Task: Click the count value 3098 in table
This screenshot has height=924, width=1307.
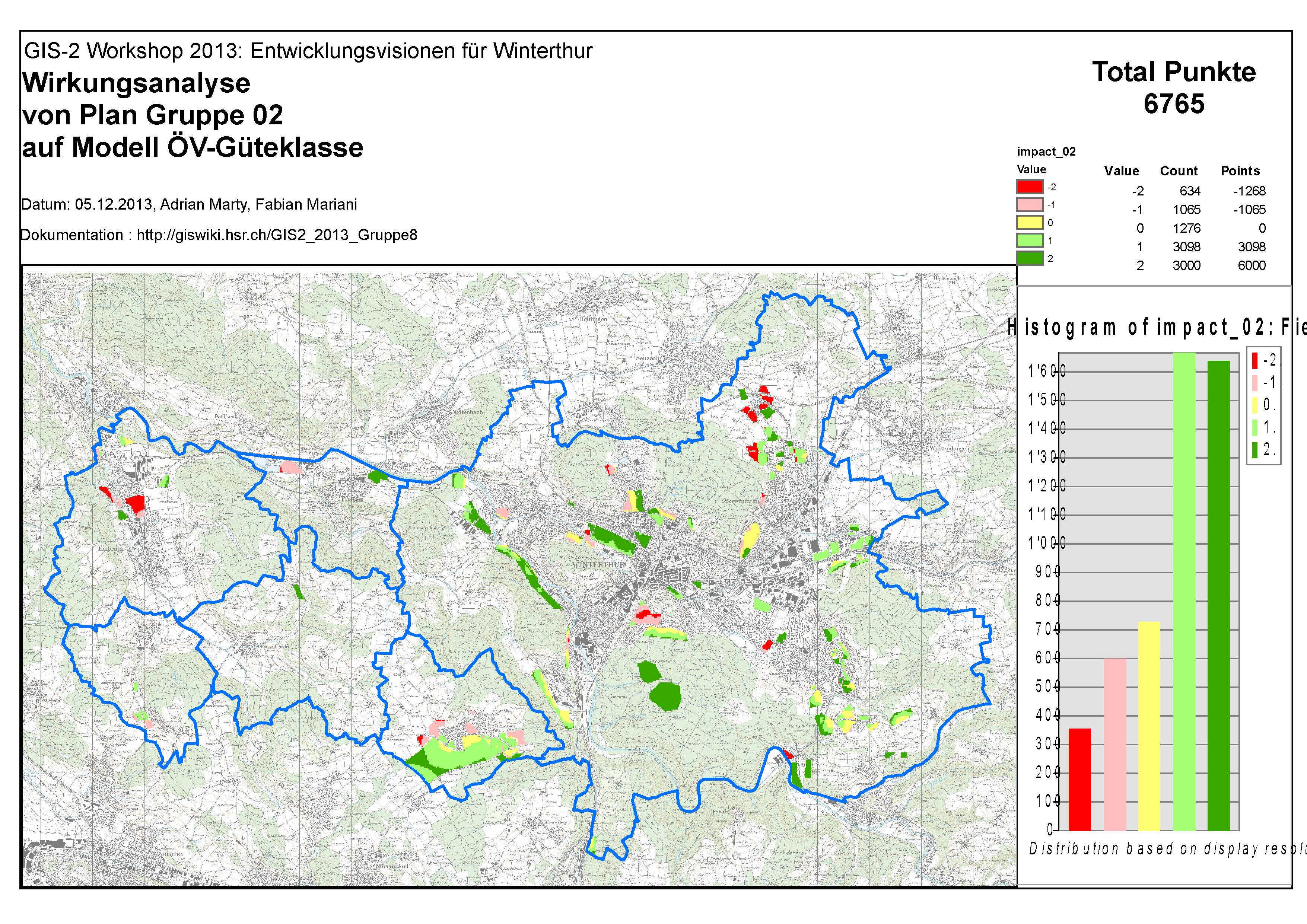Action: (x=1186, y=247)
